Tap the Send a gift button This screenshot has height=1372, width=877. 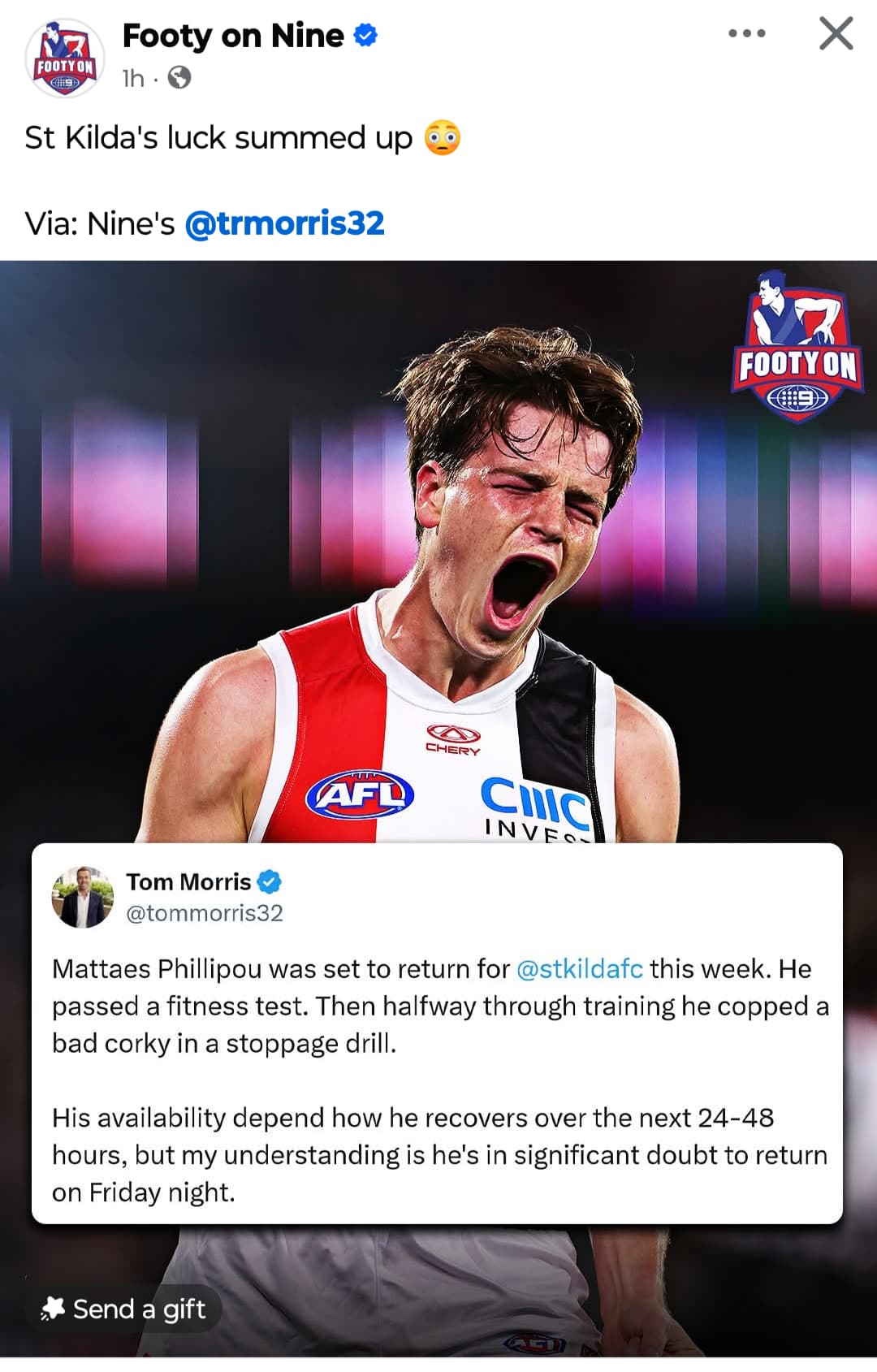point(123,1309)
